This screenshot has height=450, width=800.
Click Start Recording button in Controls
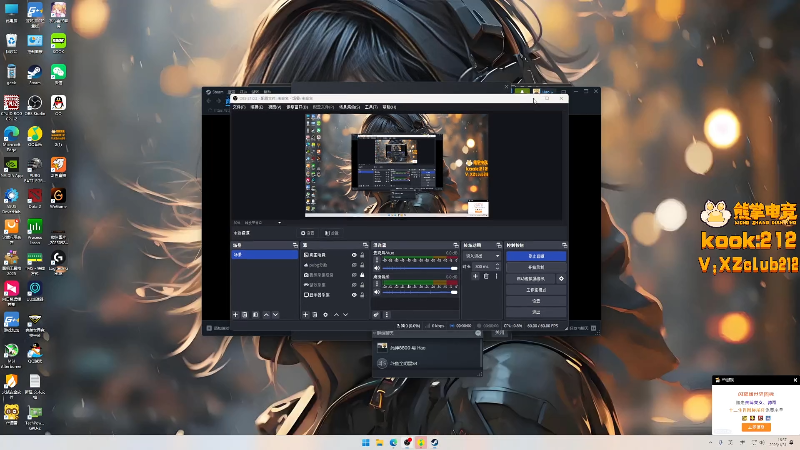536,267
